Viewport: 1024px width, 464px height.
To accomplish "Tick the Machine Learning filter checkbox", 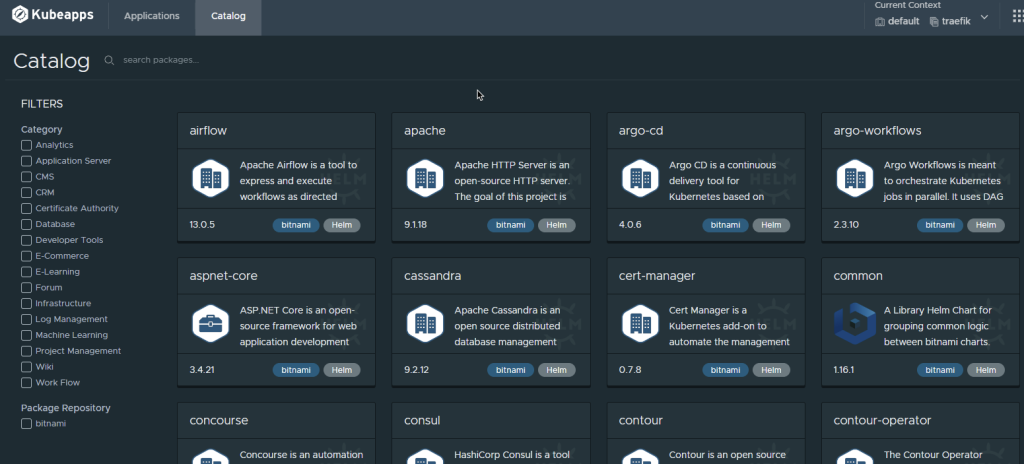I will pos(27,335).
